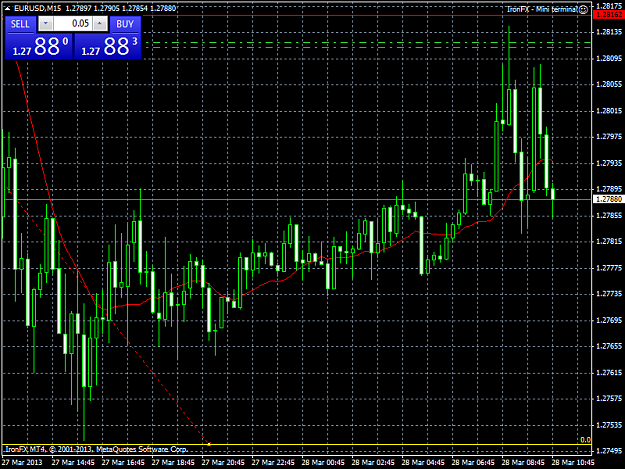
Task: Click the 1.27735 price scale label
Action: click(x=609, y=294)
